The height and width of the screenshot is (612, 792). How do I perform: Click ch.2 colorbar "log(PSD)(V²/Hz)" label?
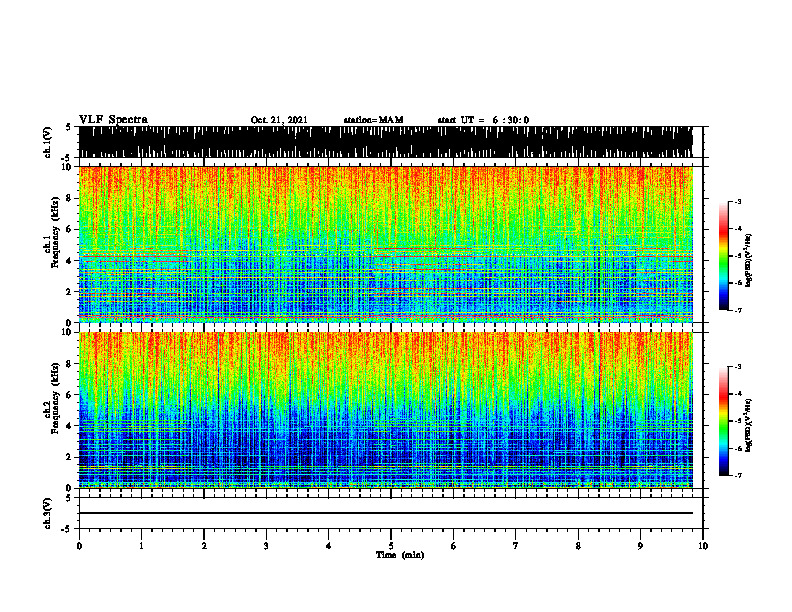tap(749, 425)
